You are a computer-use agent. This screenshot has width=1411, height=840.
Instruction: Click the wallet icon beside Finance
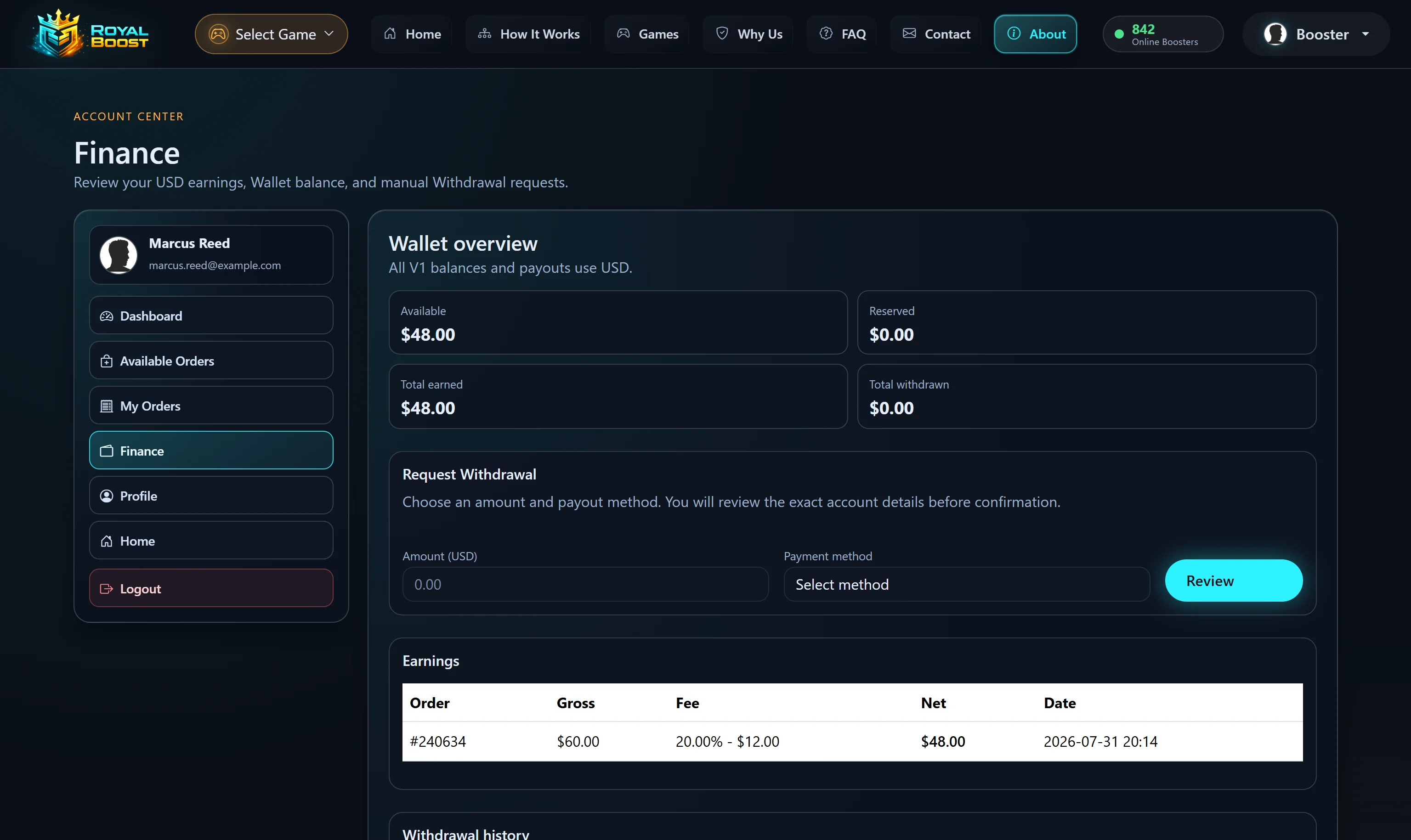pyautogui.click(x=107, y=451)
